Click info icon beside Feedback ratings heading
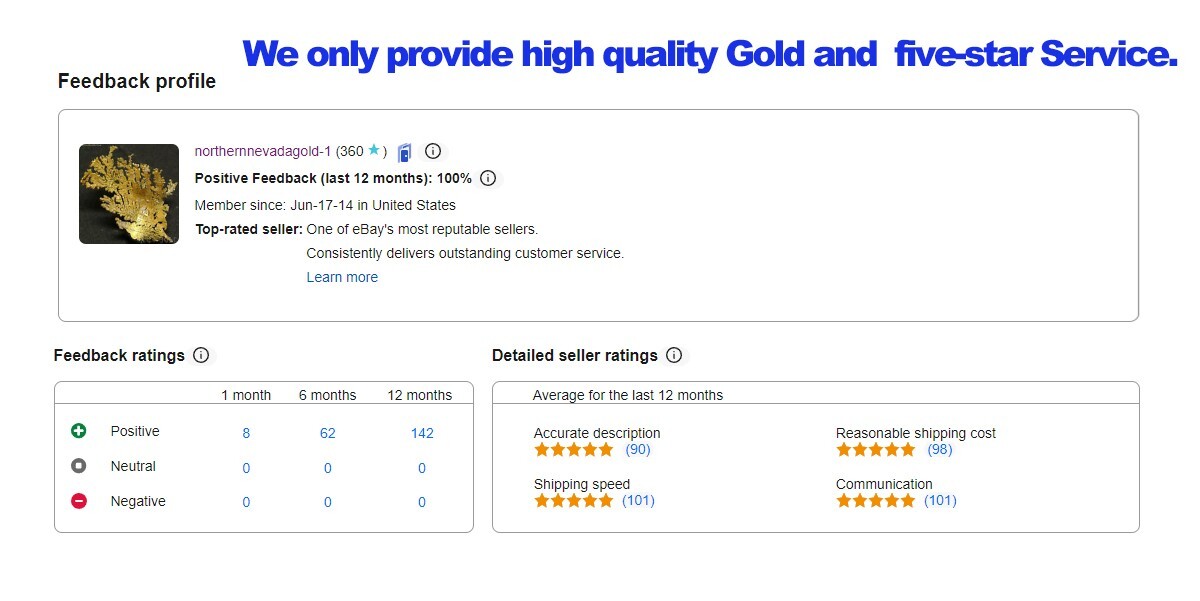This screenshot has width=1200, height=601. (201, 355)
